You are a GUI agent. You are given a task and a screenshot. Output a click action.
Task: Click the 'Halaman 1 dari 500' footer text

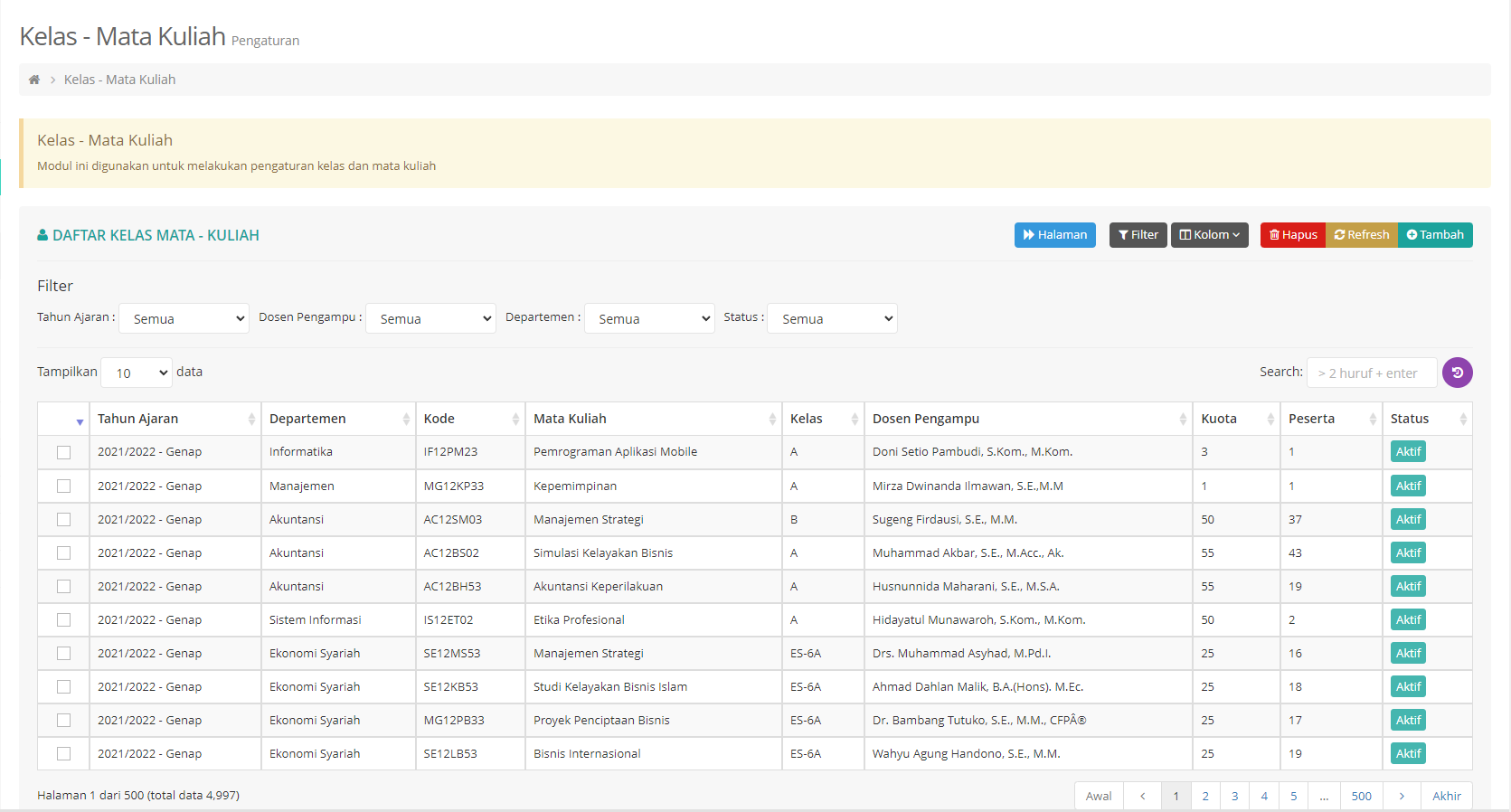tap(138, 796)
